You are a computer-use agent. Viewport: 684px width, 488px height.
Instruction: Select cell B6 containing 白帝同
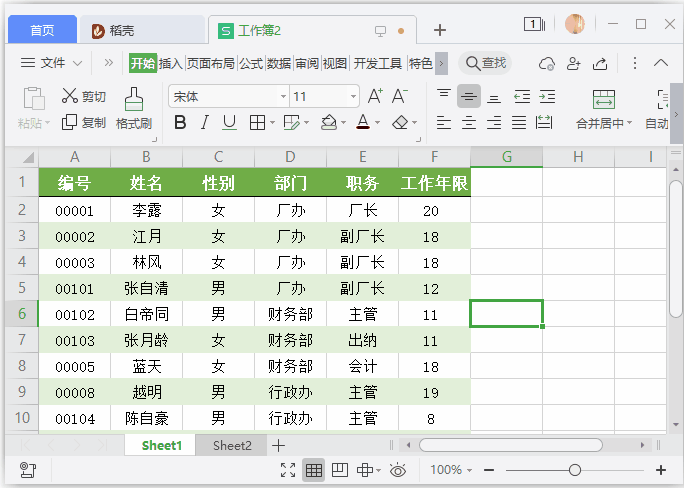[x=146, y=314]
